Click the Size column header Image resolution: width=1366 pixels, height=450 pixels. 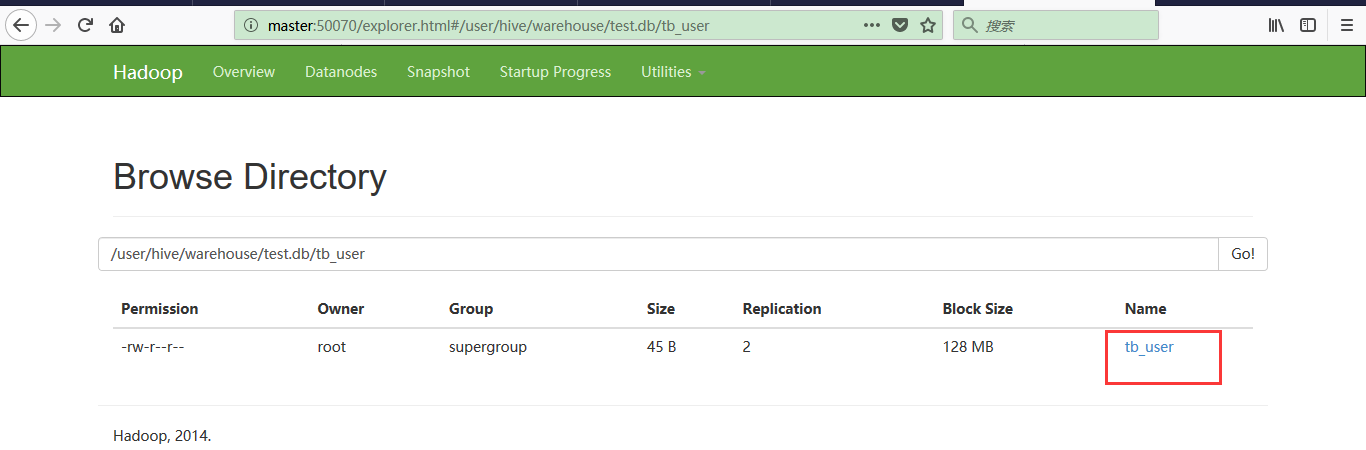pos(661,309)
